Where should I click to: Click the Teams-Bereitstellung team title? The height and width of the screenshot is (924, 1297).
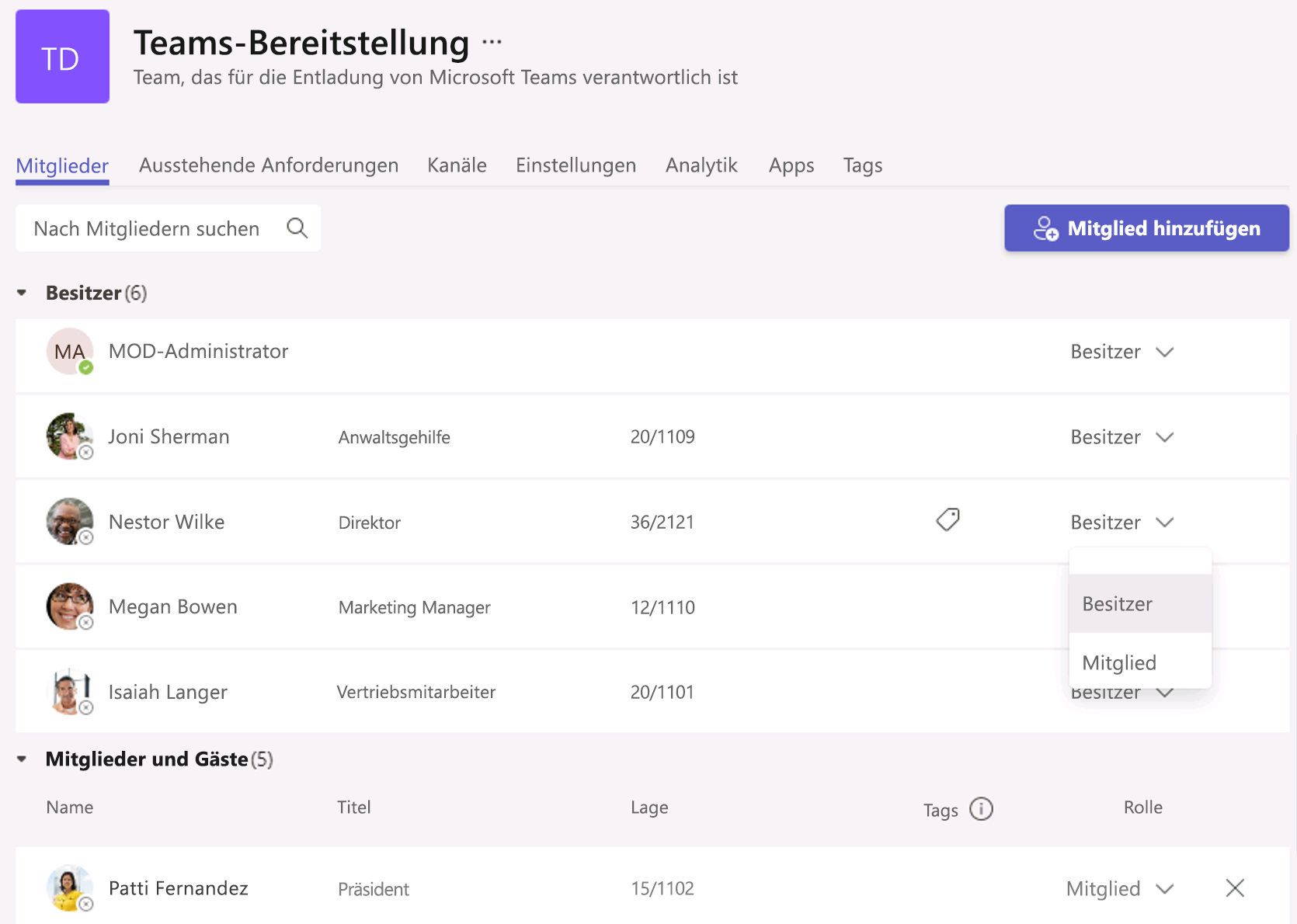pyautogui.click(x=301, y=43)
